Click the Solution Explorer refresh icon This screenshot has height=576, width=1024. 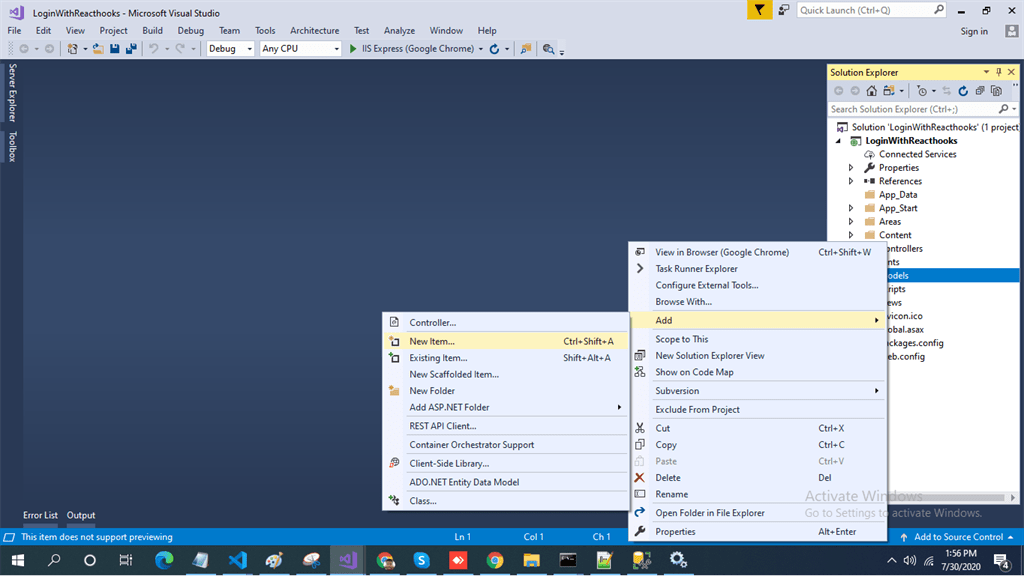[x=963, y=91]
